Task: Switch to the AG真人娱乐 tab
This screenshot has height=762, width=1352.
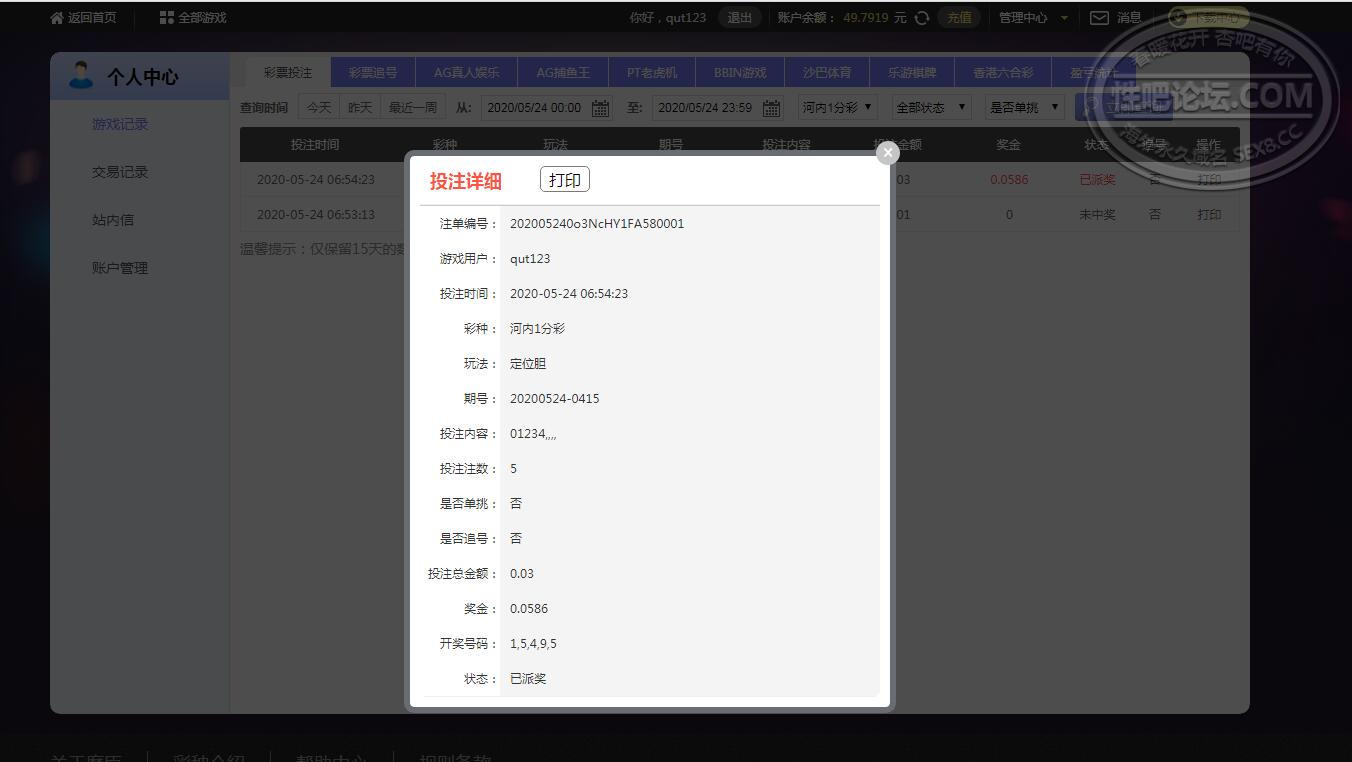Action: click(x=466, y=73)
